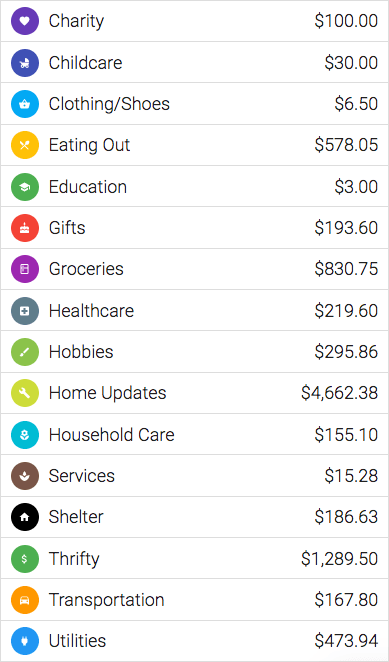Click the green graduation cap Education icon

click(x=25, y=187)
